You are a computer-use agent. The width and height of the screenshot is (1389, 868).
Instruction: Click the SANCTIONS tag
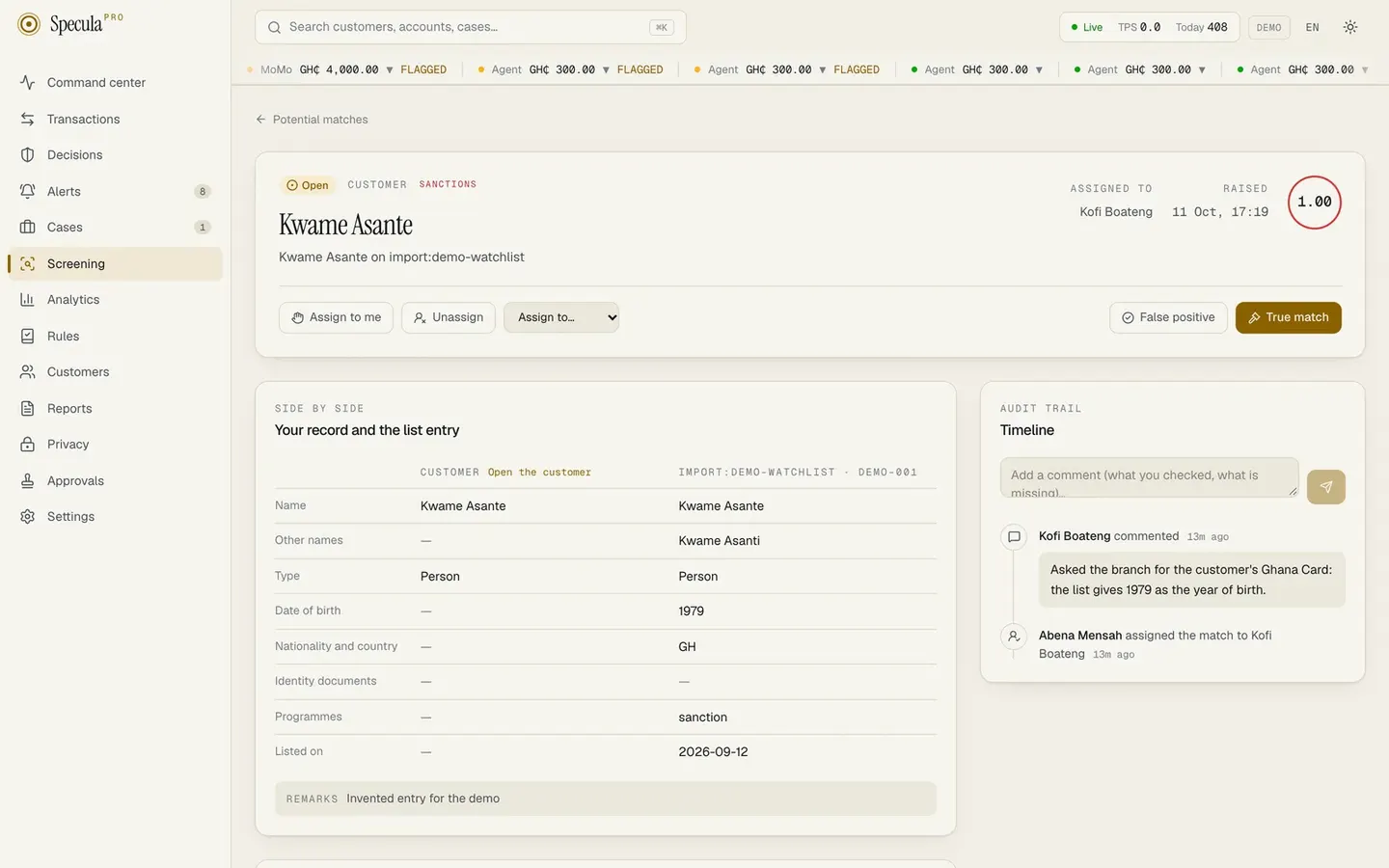pos(448,184)
